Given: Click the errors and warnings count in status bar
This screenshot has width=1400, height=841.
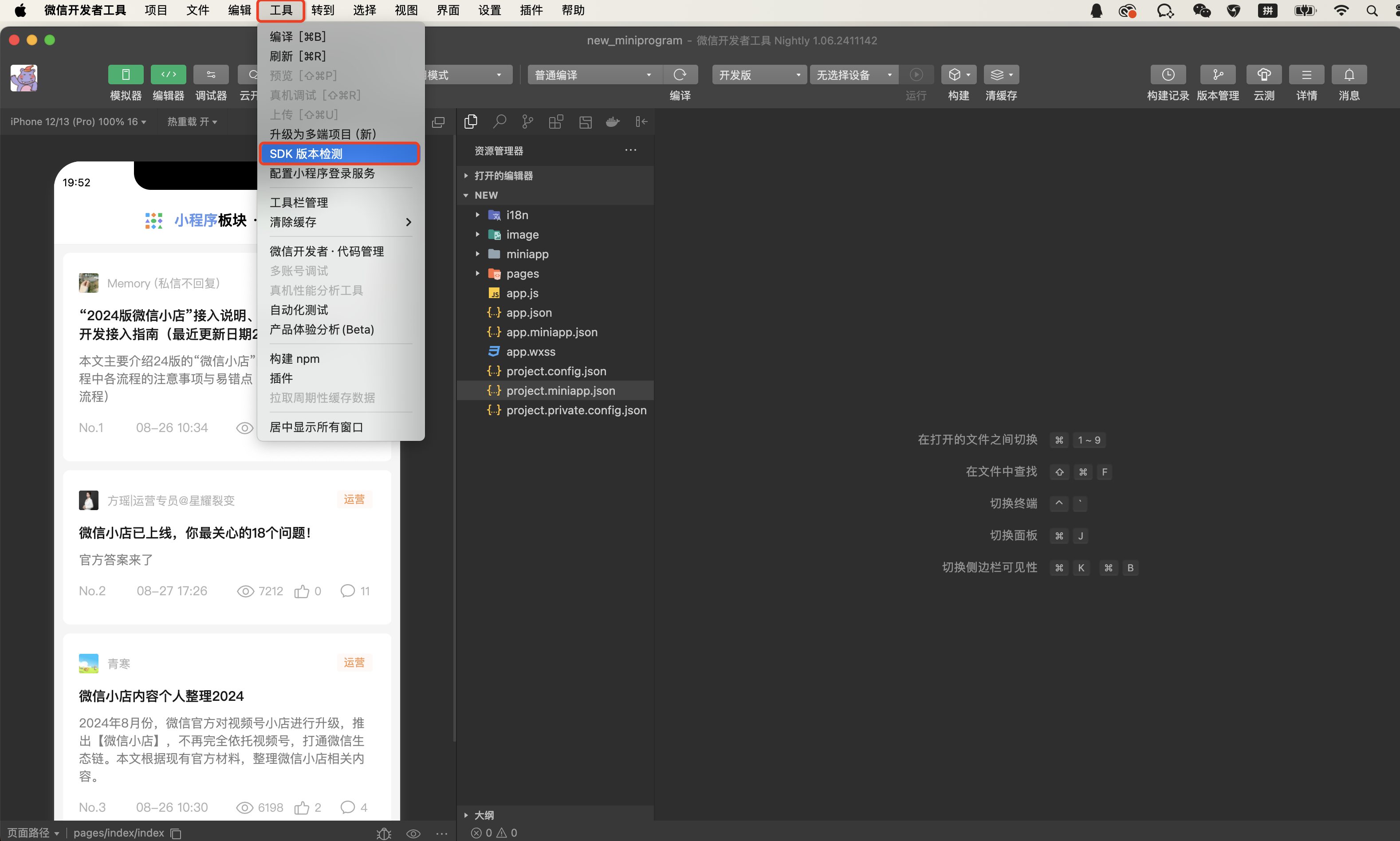Looking at the screenshot, I should pos(494,833).
